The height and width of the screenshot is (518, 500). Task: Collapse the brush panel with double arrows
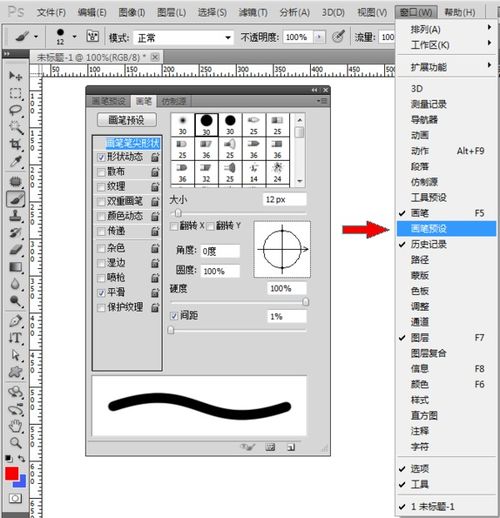(x=315, y=90)
